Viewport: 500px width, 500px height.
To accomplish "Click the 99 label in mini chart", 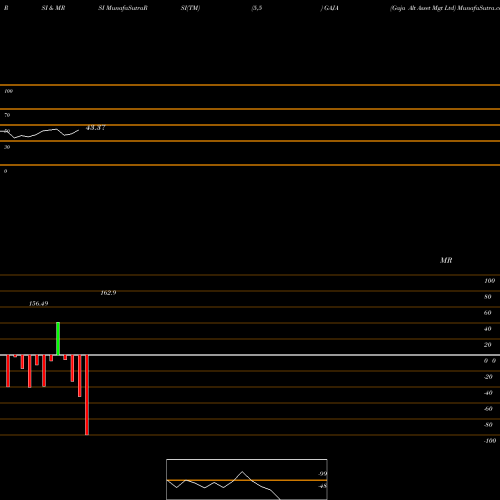I will pos(323,474).
